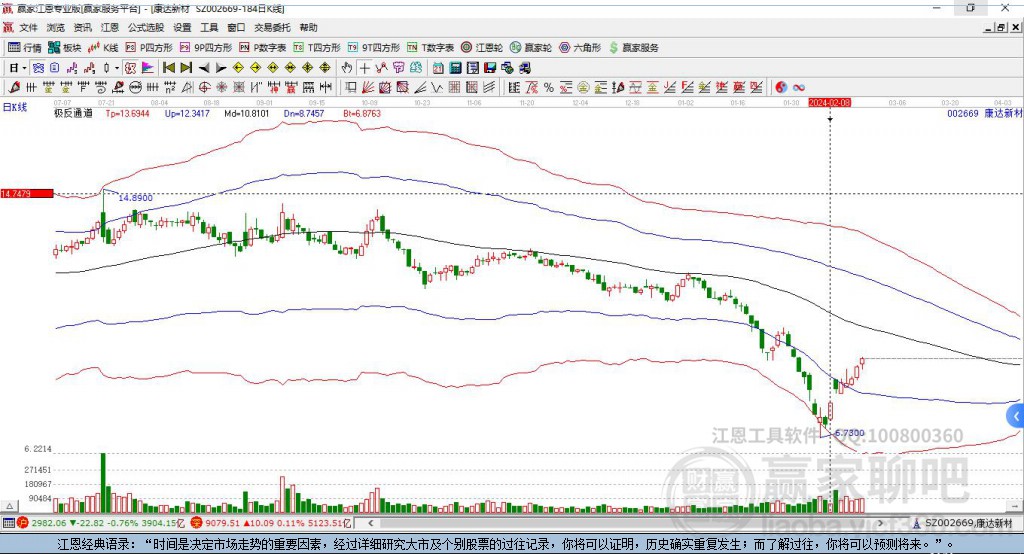Select the hand pan tool
1024x554 pixels.
point(347,68)
